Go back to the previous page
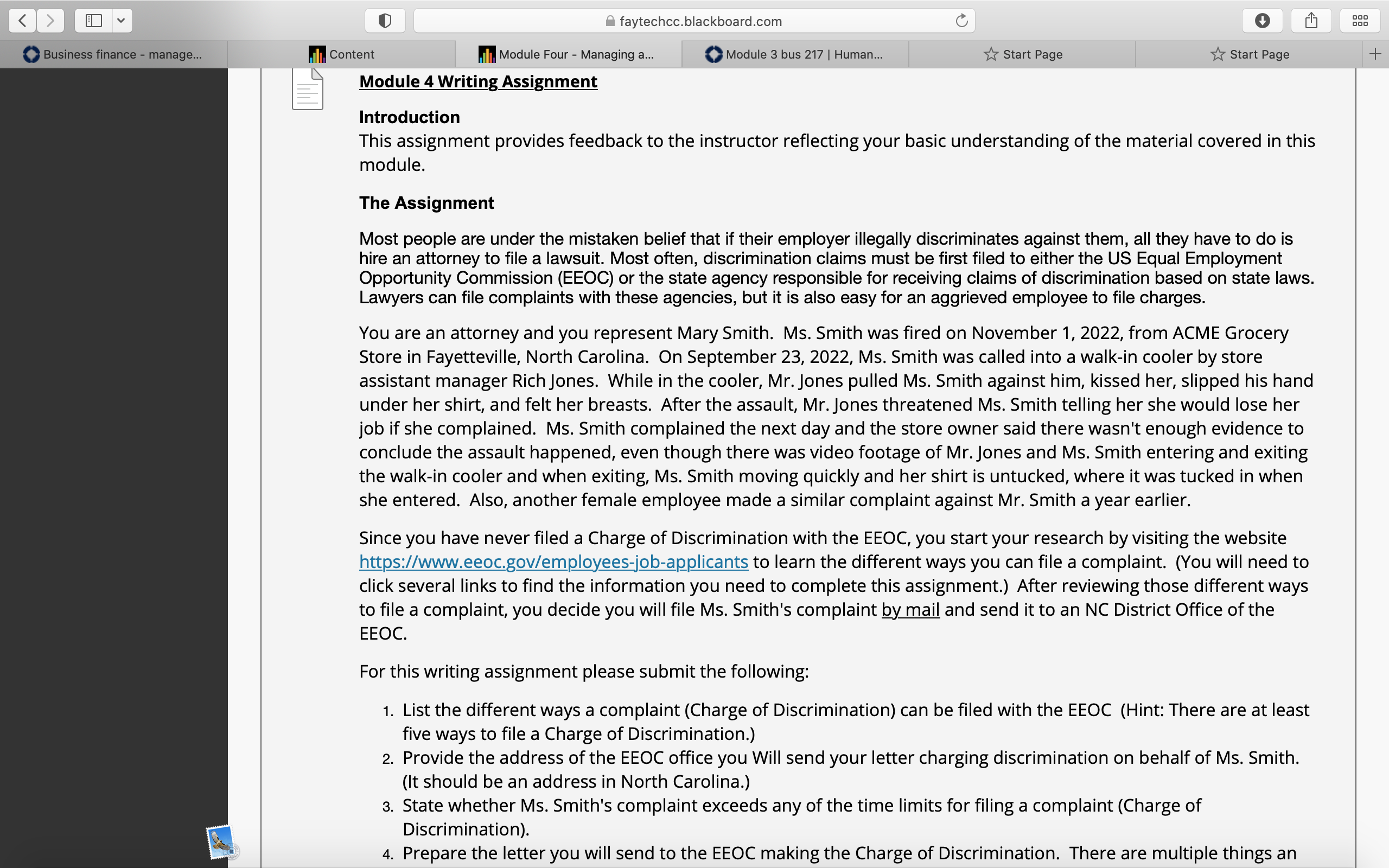The height and width of the screenshot is (868, 1389). tap(22, 21)
